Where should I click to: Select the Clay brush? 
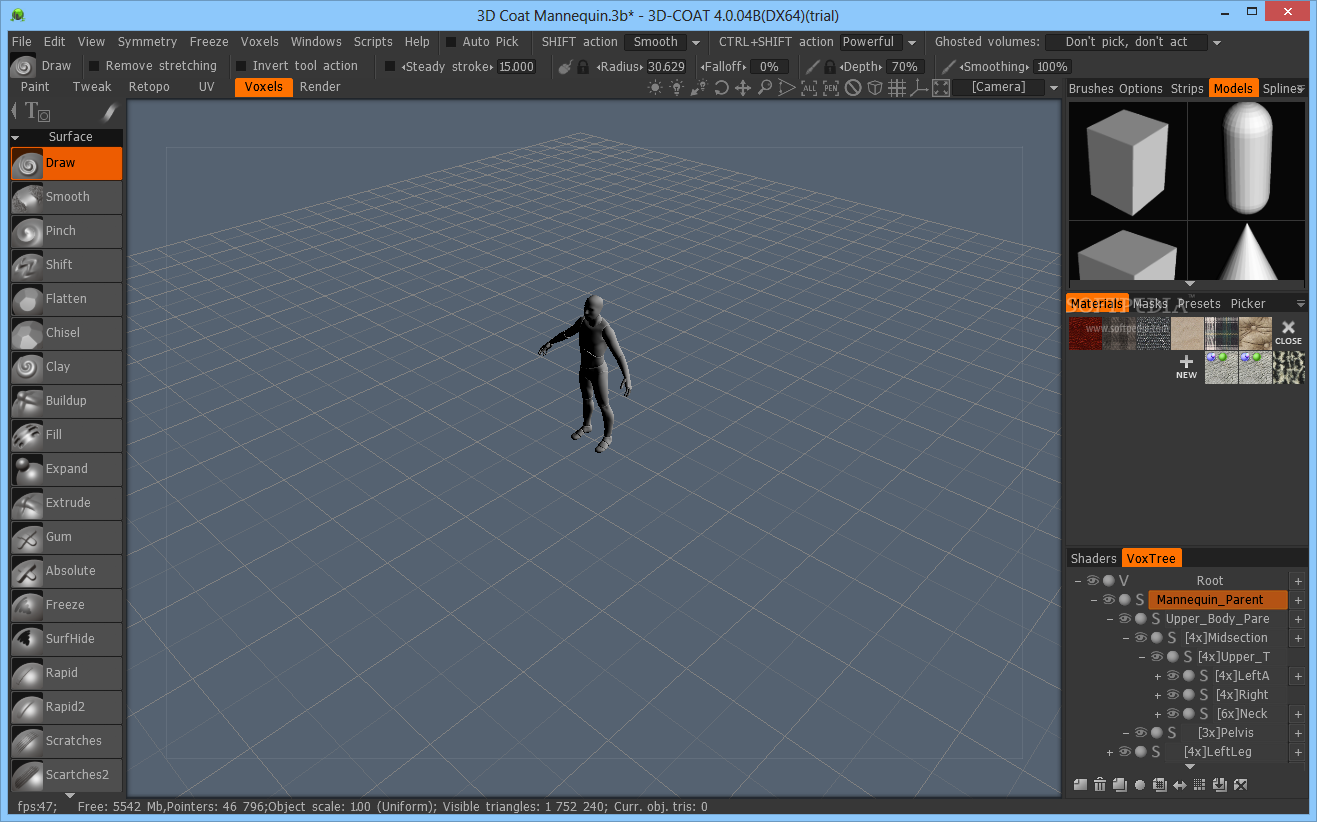[66, 367]
